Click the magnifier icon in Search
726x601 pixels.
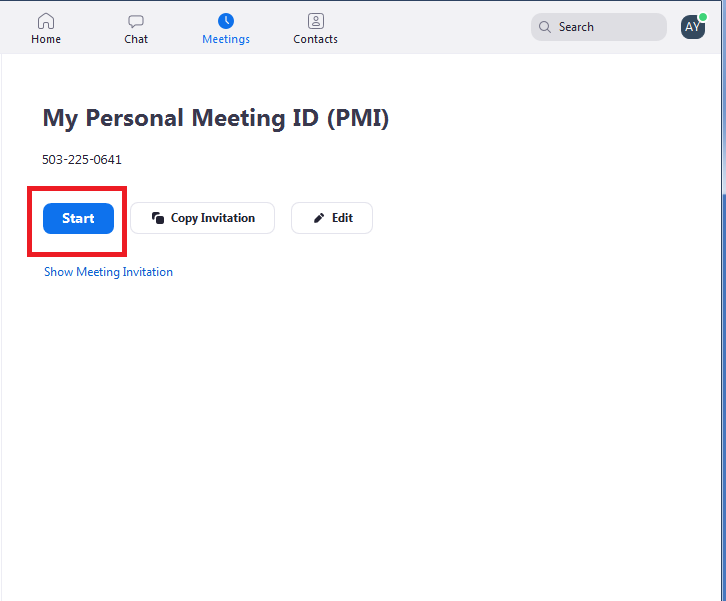pos(544,27)
